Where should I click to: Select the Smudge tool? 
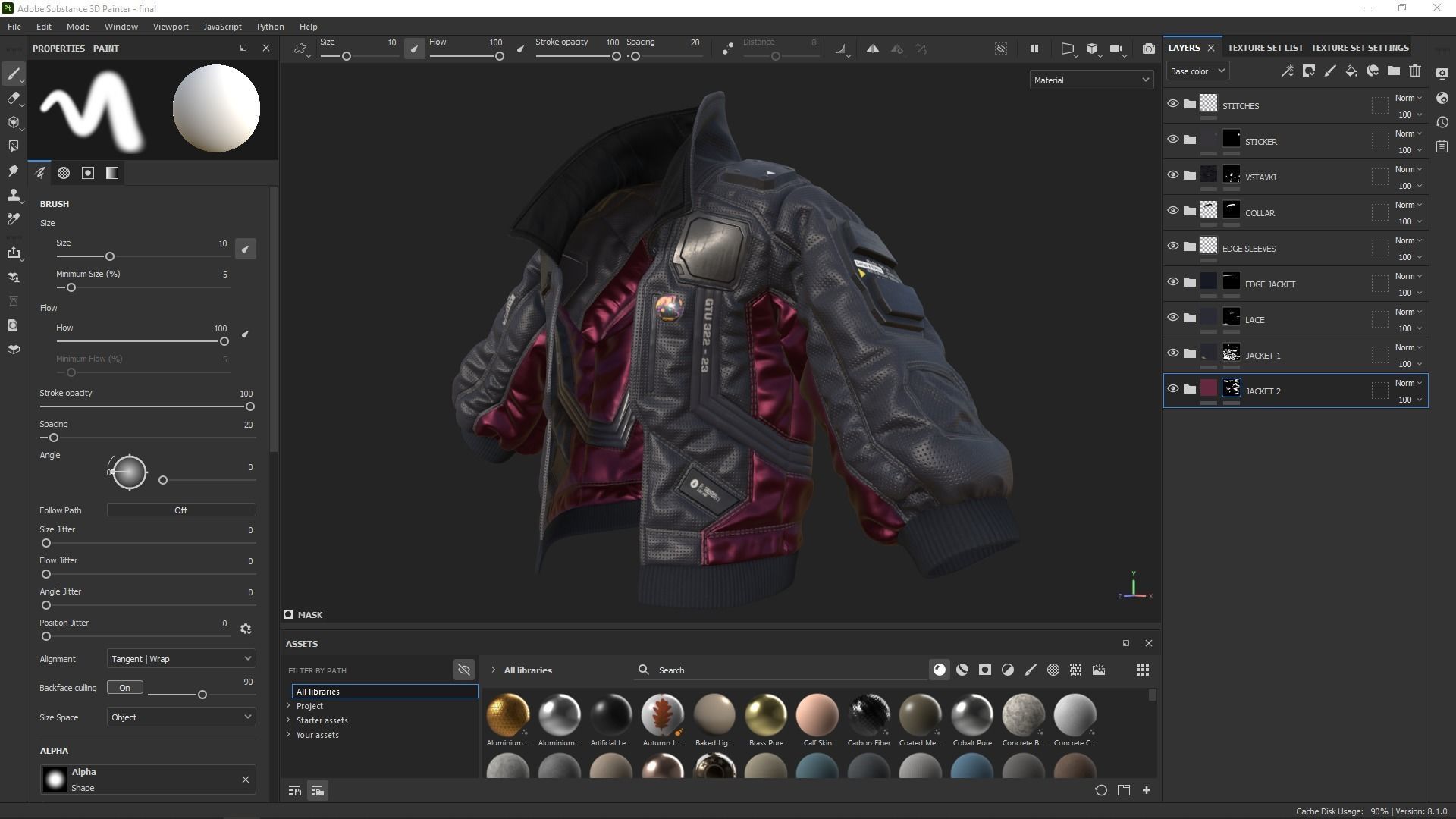[13, 171]
